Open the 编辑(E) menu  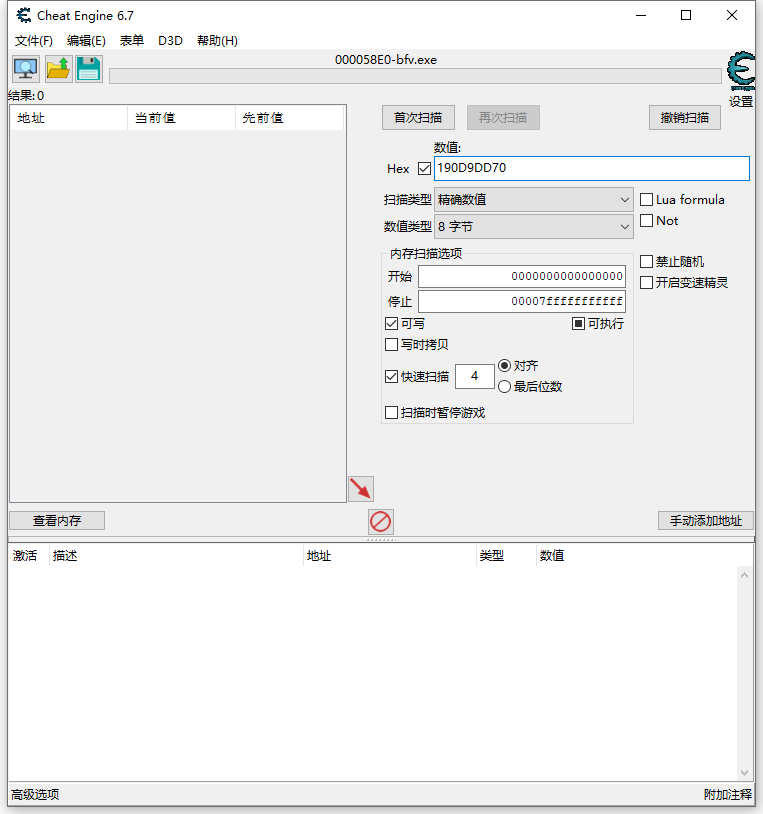click(86, 41)
